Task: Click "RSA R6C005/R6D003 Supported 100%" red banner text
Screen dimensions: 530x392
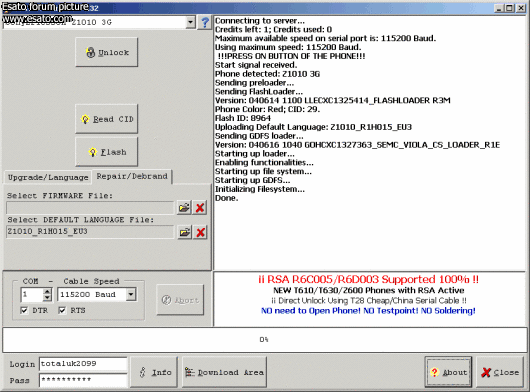Action: (368, 279)
